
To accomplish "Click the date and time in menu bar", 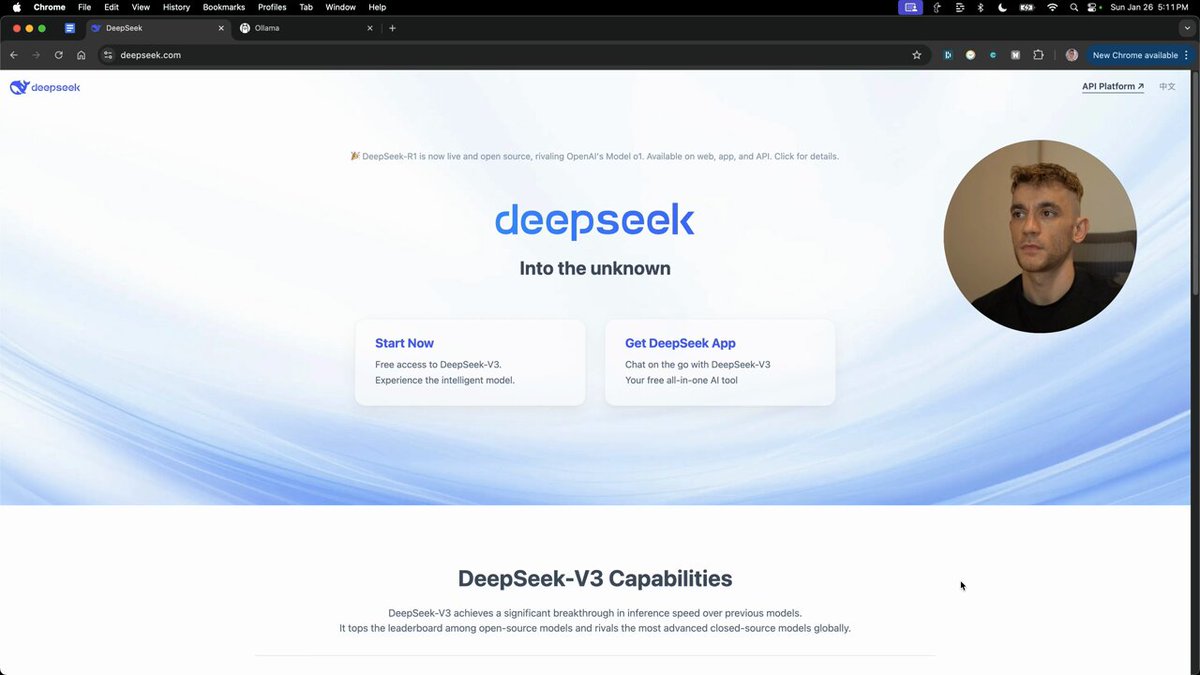I will click(x=1150, y=7).
